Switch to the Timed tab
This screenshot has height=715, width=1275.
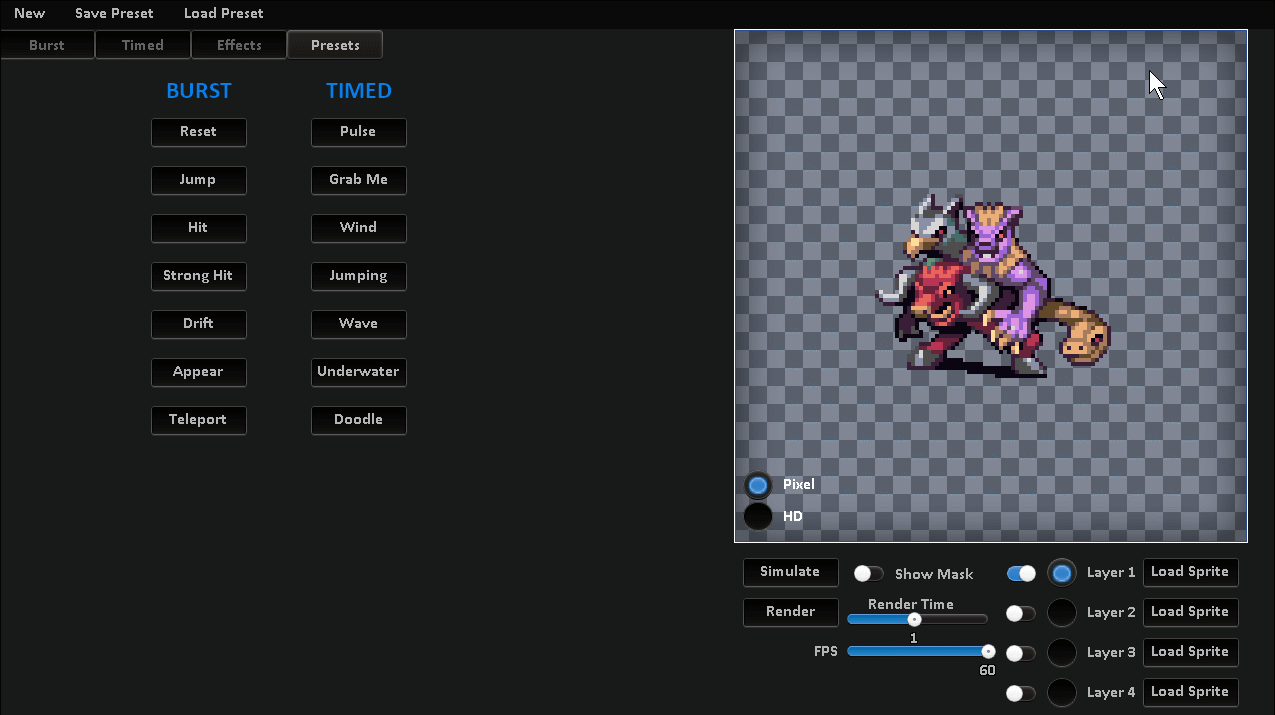click(x=142, y=45)
